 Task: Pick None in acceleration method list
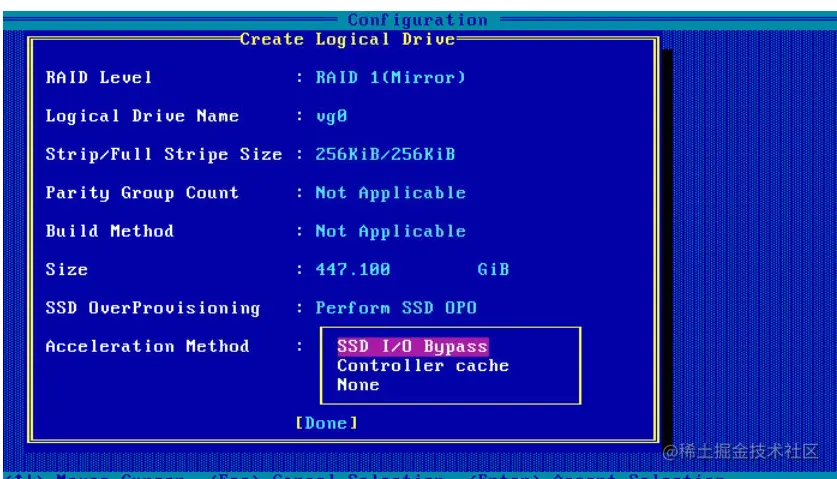(358, 385)
